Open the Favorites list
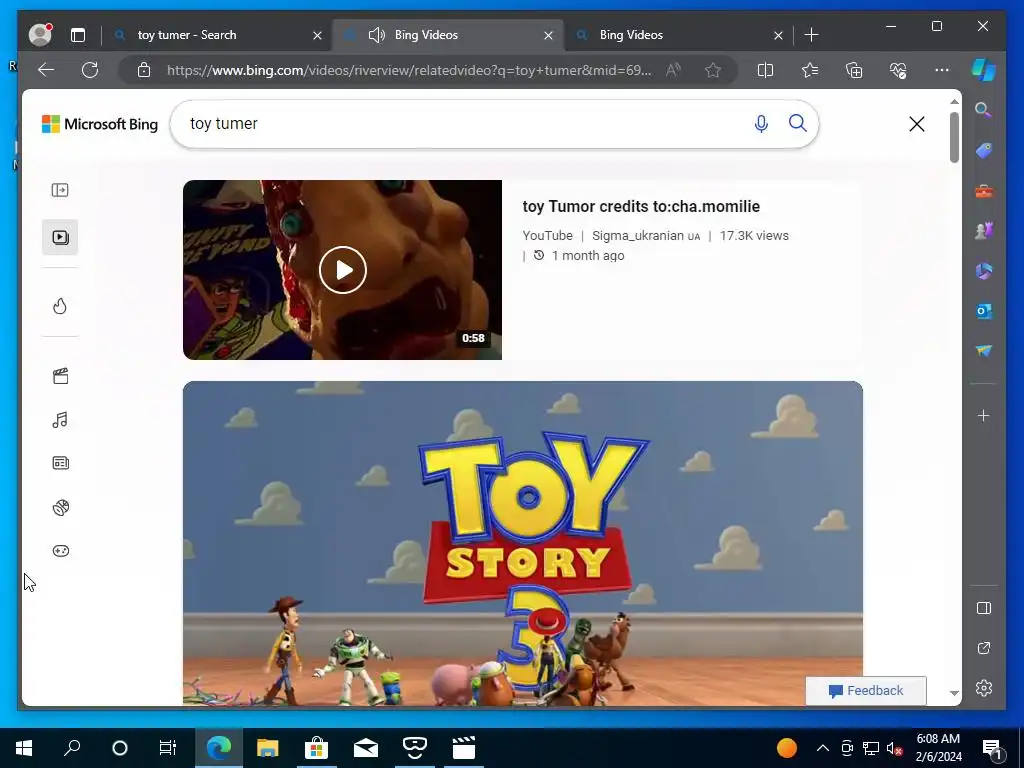 [x=810, y=70]
